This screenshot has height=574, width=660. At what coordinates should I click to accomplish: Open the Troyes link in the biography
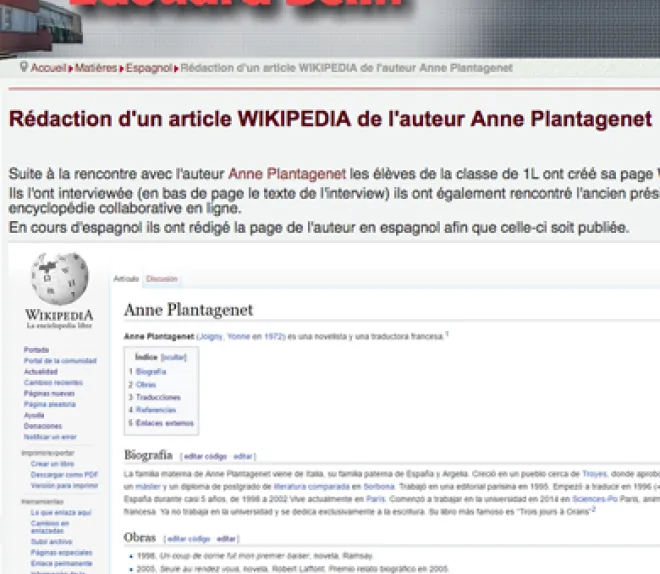pyautogui.click(x=594, y=474)
